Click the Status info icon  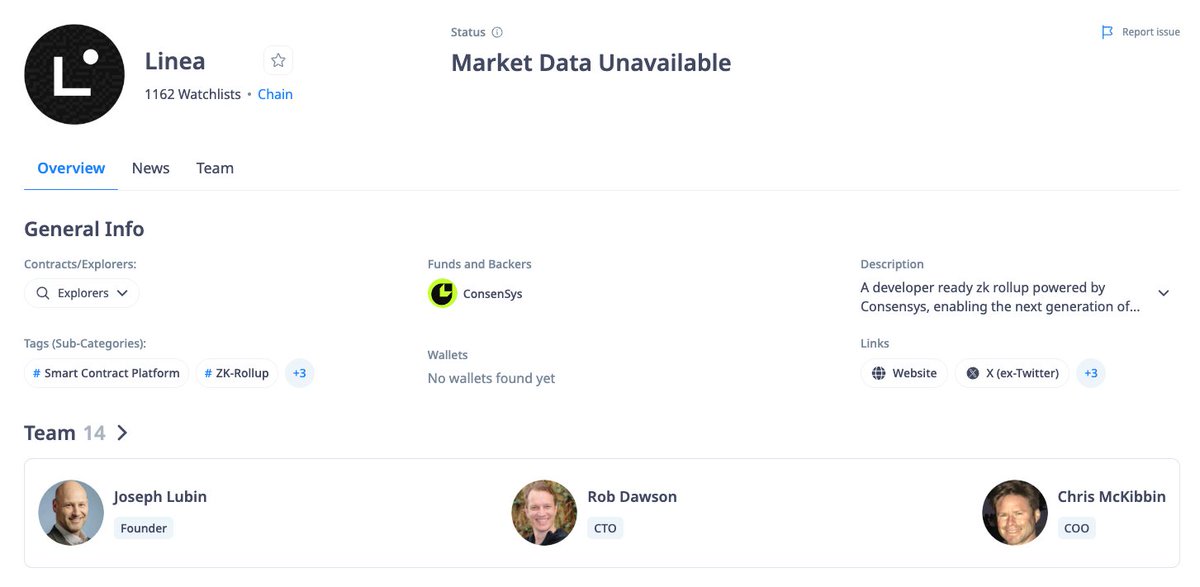497,33
